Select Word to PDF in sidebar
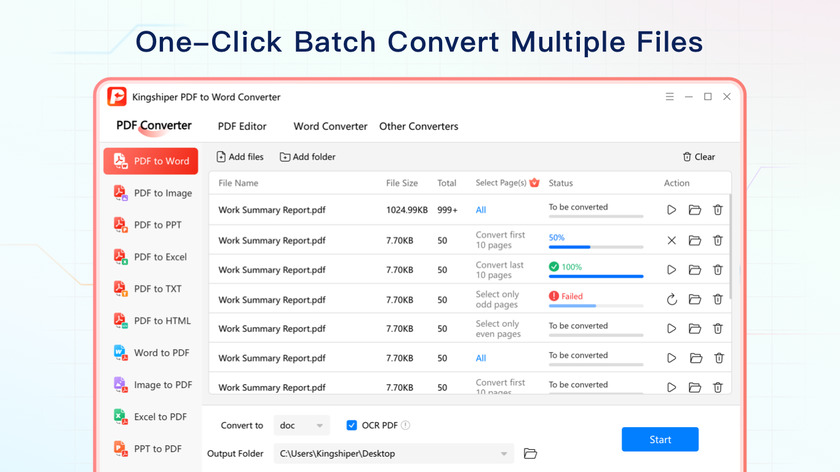Viewport: 840px width, 472px height. point(151,353)
